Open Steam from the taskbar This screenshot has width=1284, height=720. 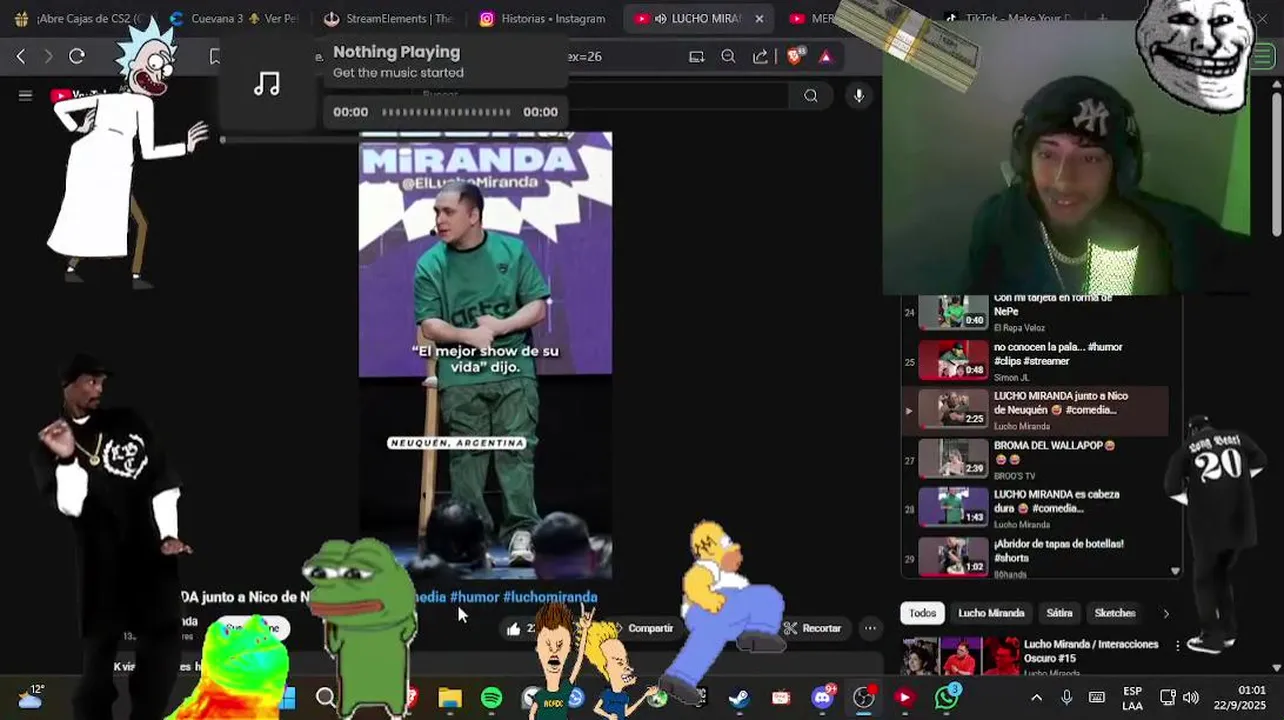point(739,698)
